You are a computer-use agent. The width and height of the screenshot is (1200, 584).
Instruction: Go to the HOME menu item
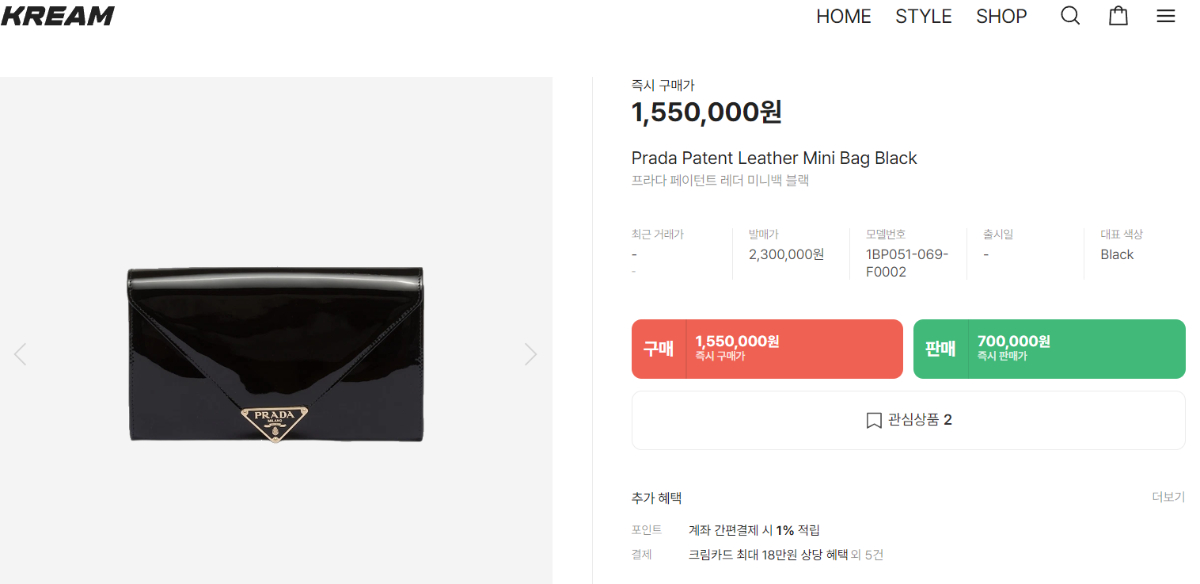(x=843, y=16)
